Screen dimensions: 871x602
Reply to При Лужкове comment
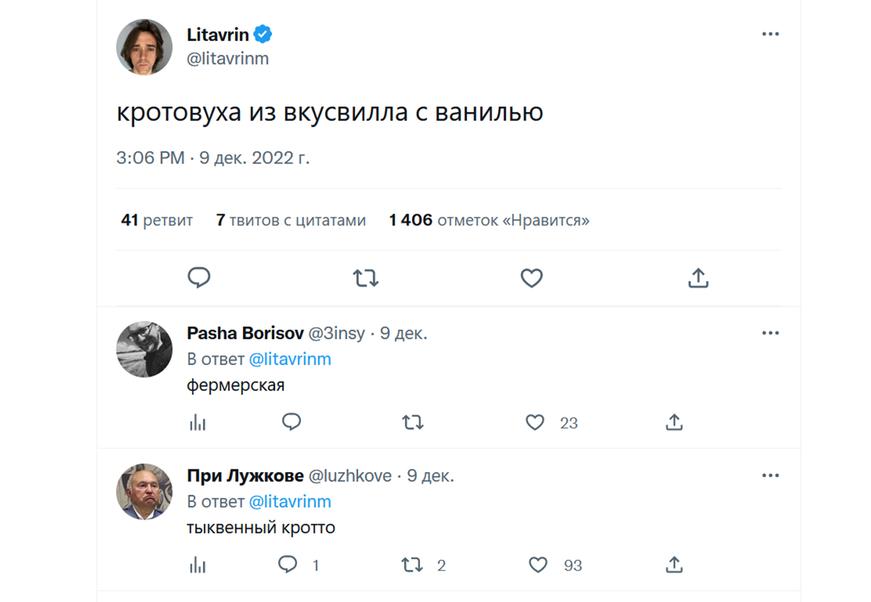[288, 565]
